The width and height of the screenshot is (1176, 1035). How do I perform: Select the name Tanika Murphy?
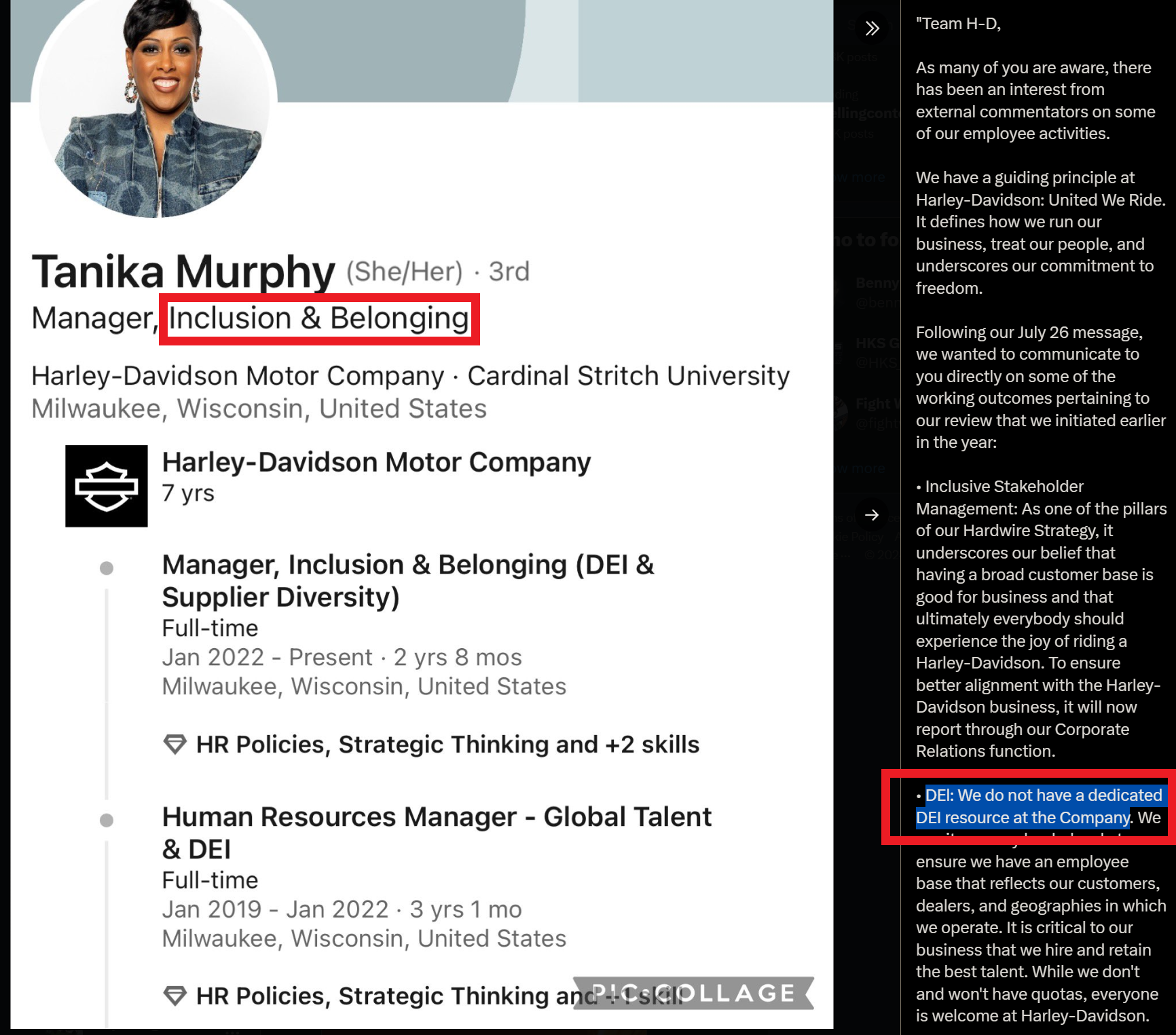tap(183, 271)
